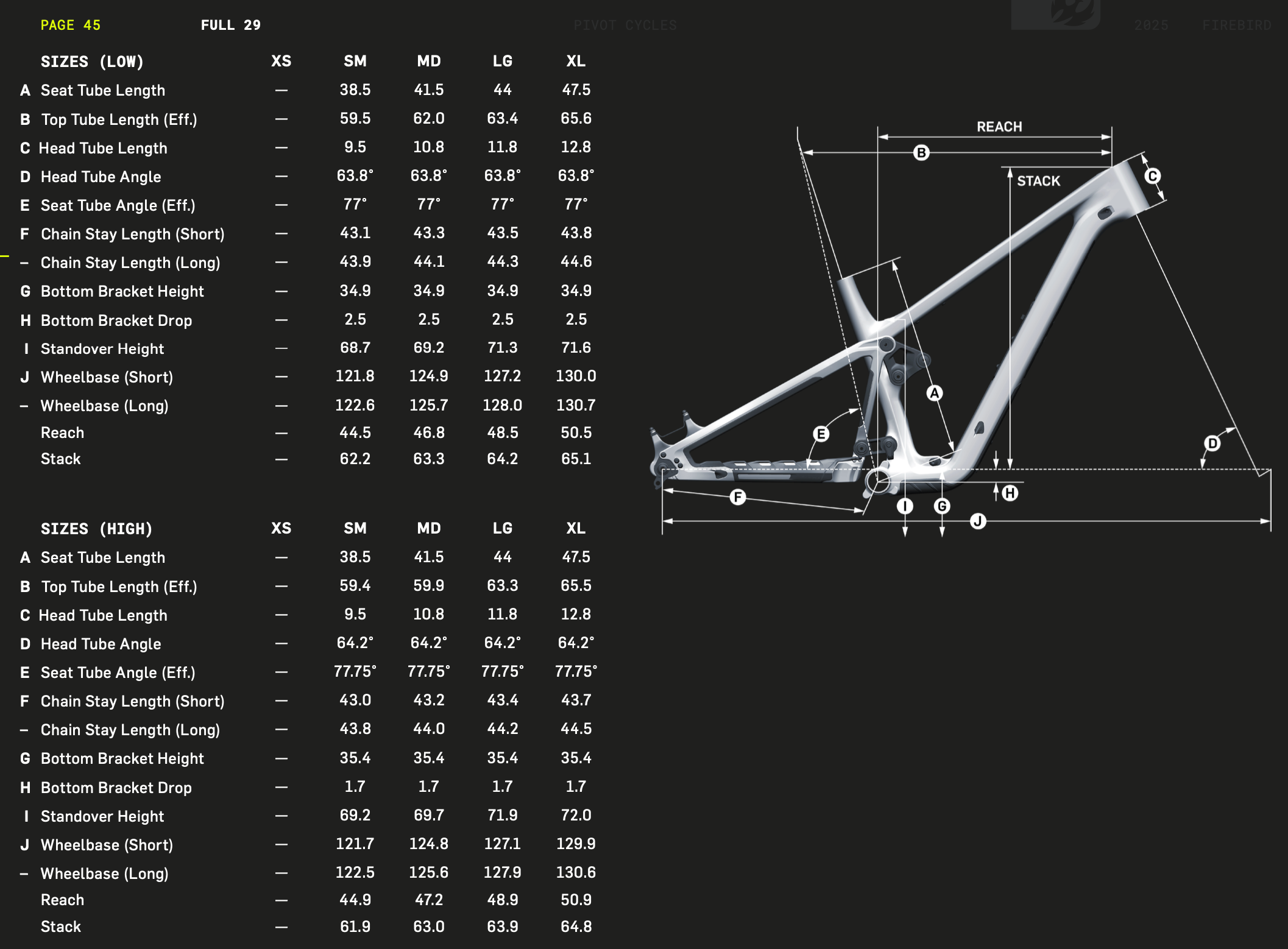Click the REACH label on diagram
Viewport: 1288px width, 949px height.
(999, 127)
